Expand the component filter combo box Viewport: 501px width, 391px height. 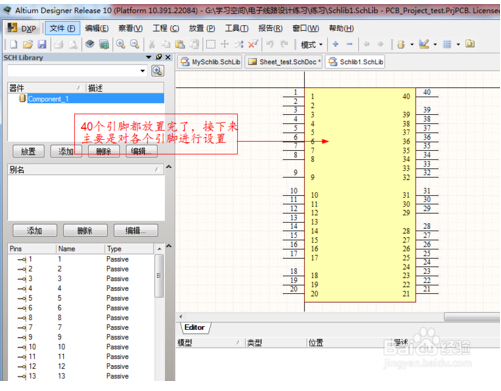coord(142,71)
